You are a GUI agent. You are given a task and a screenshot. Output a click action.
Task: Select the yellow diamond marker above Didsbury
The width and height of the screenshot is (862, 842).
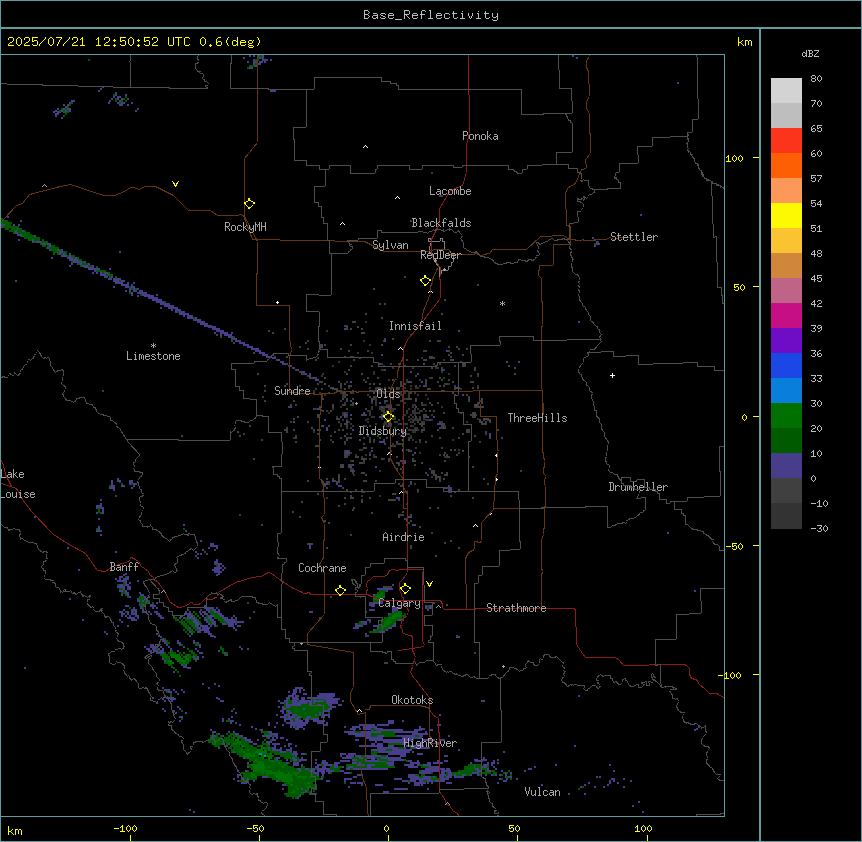388,417
